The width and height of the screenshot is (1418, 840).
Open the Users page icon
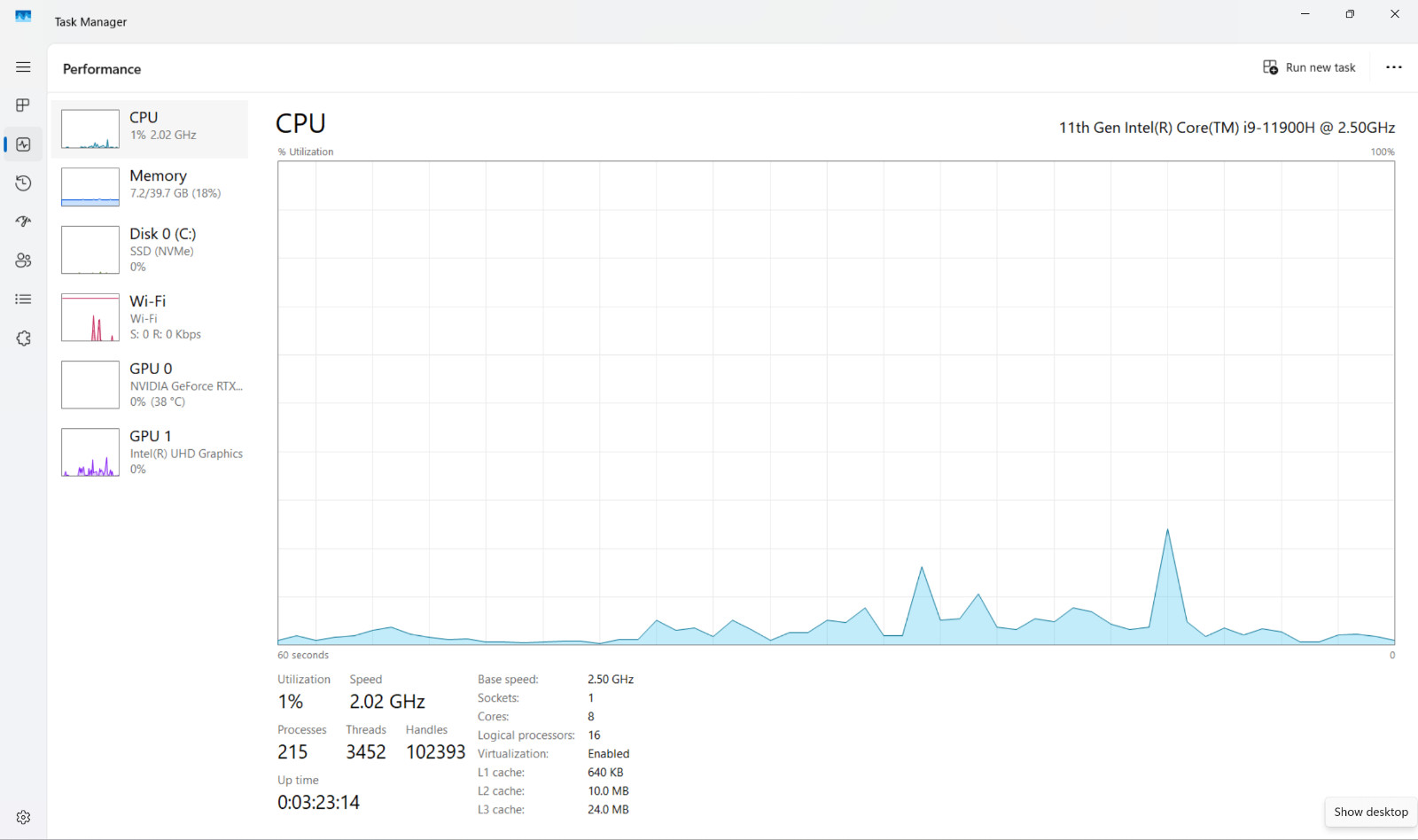pyautogui.click(x=23, y=261)
